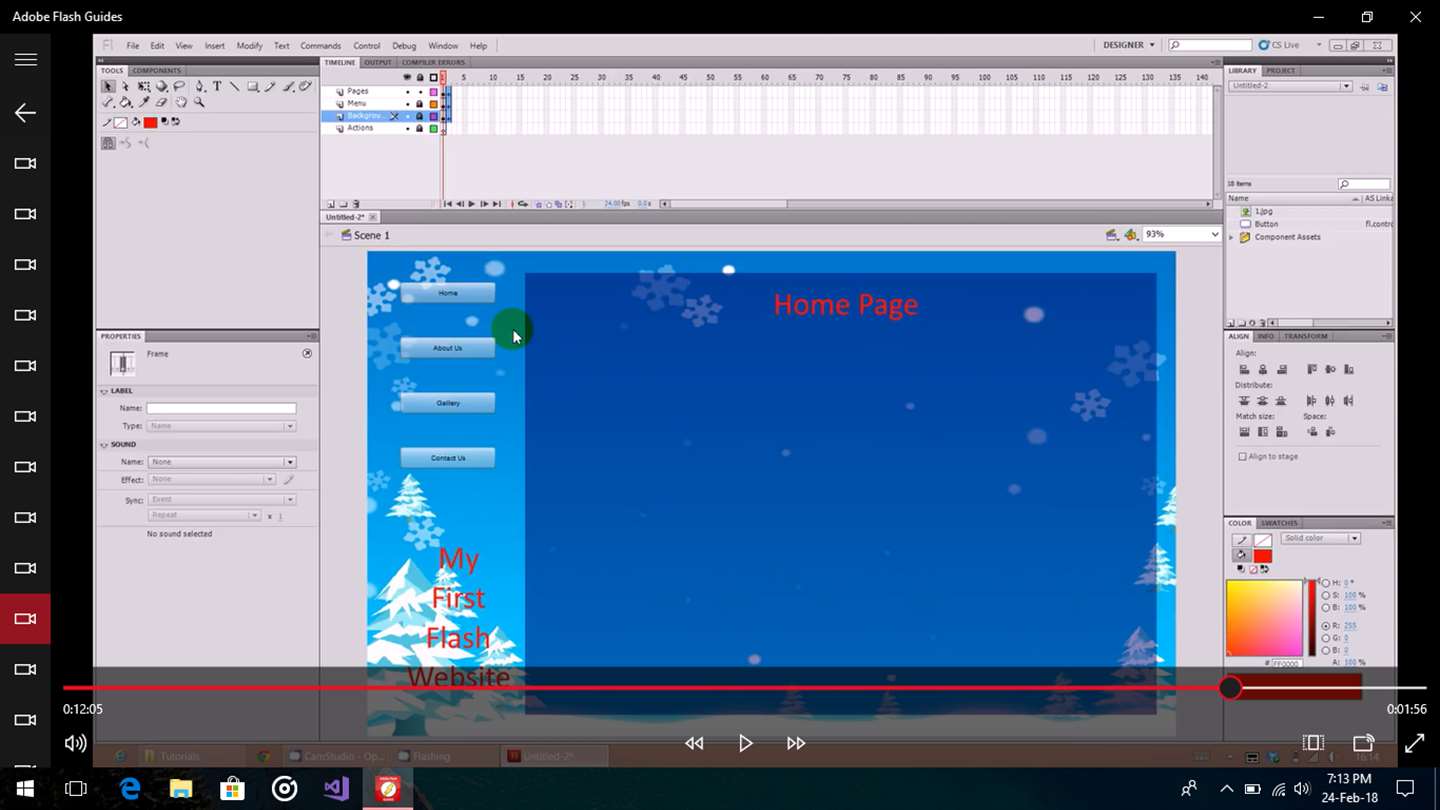Toggle lock on the Pages layer
1440x810 pixels.
coord(420,91)
